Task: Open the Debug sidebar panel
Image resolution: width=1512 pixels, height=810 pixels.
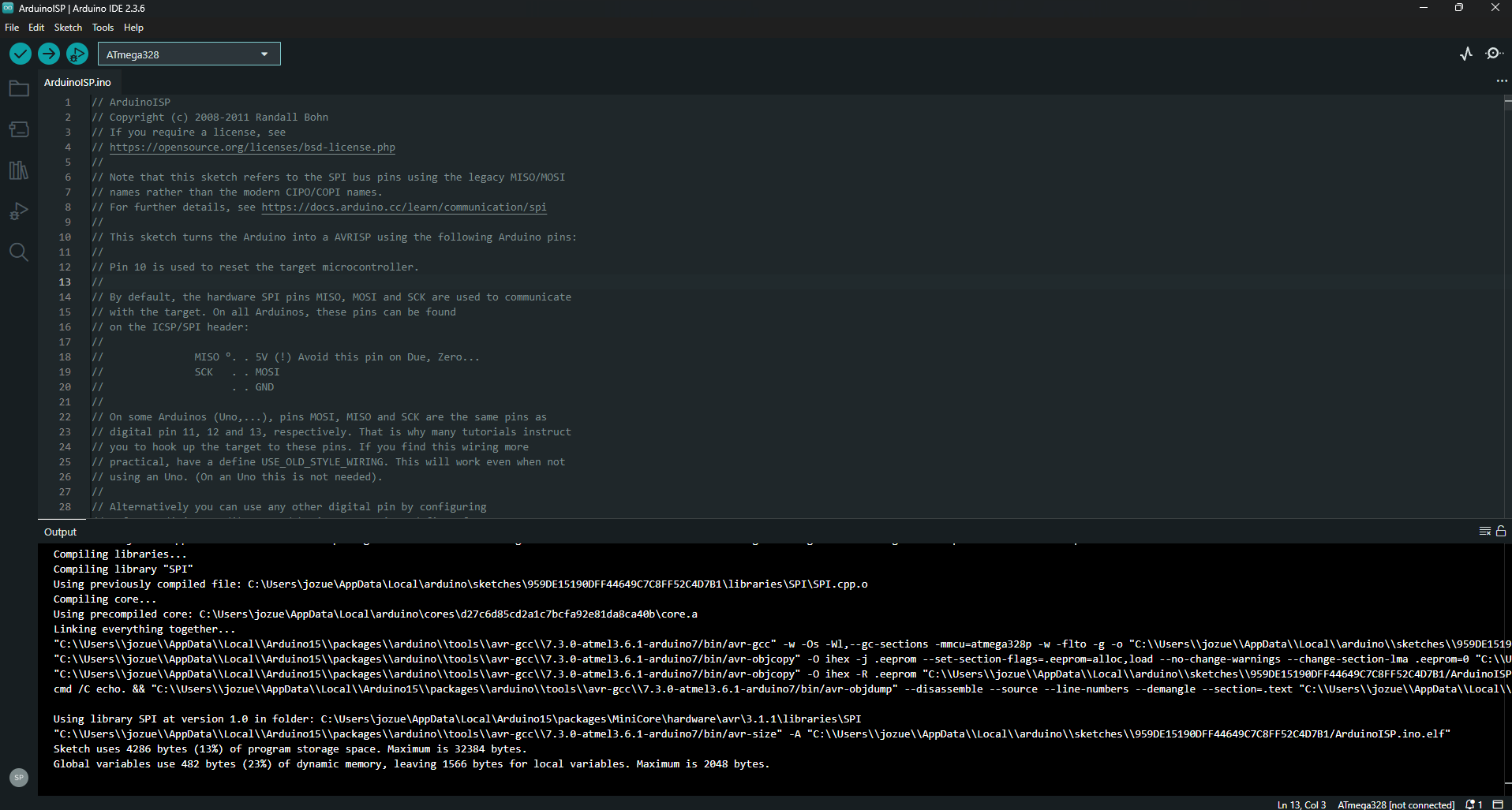Action: tap(19, 211)
